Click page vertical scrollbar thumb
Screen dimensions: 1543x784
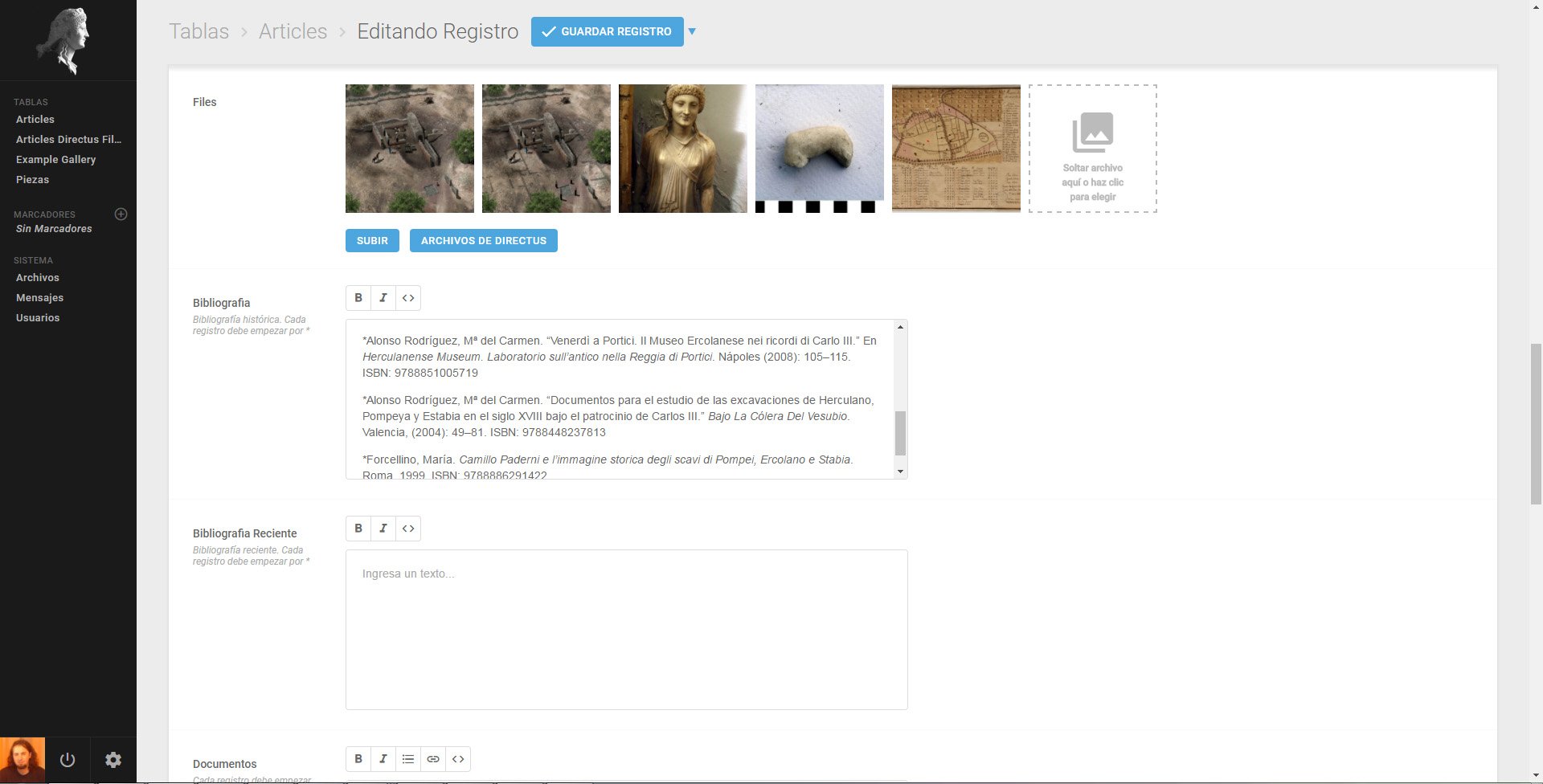tap(1536, 423)
